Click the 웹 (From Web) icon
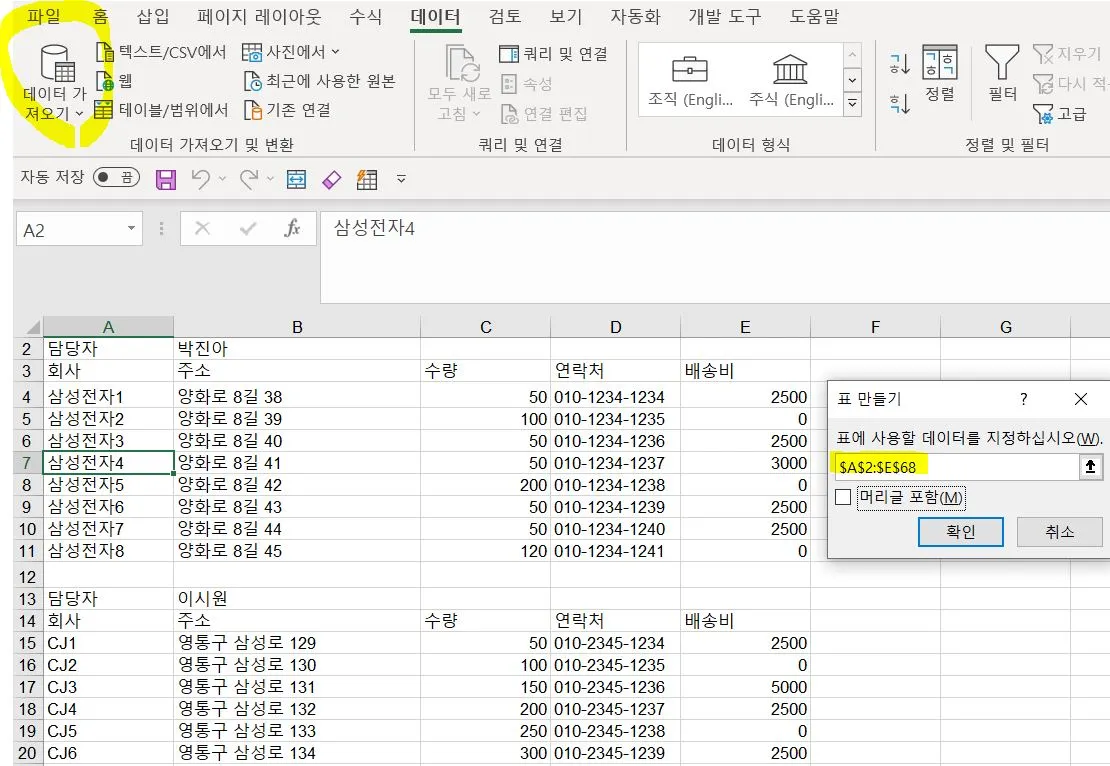This screenshot has width=1110, height=766. pyautogui.click(x=105, y=81)
